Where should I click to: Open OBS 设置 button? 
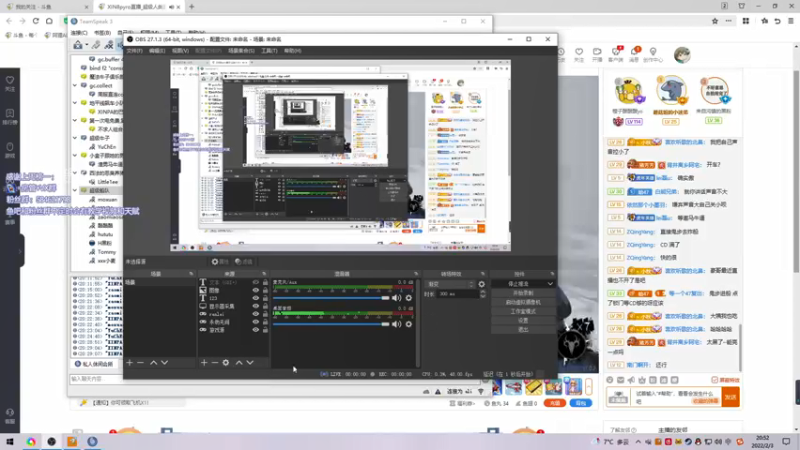[523, 320]
